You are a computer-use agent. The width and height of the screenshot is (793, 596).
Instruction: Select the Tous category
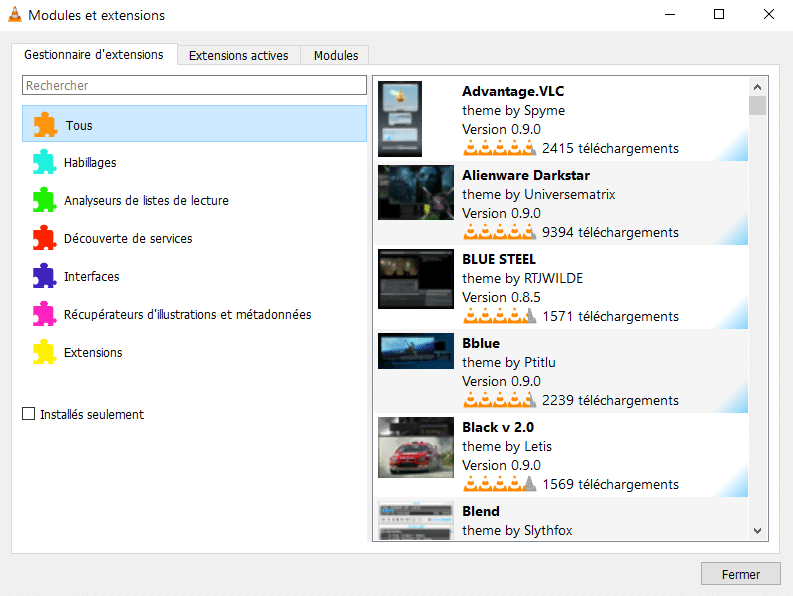tap(194, 123)
